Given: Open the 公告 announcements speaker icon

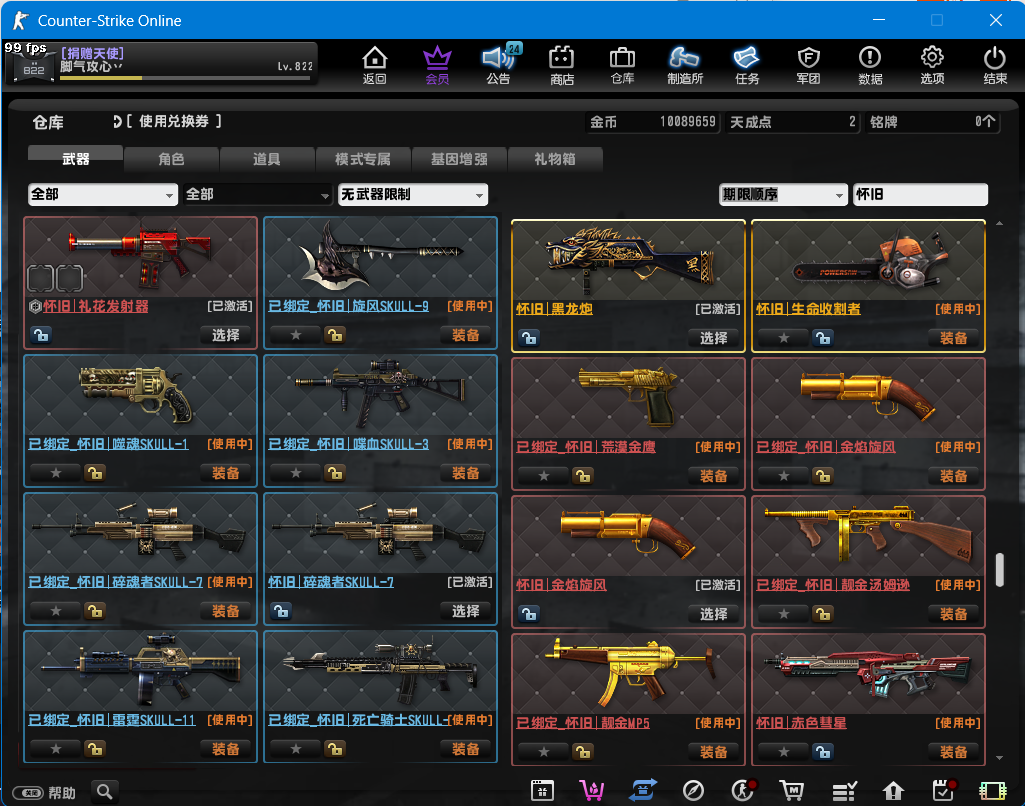Looking at the screenshot, I should pos(499,65).
